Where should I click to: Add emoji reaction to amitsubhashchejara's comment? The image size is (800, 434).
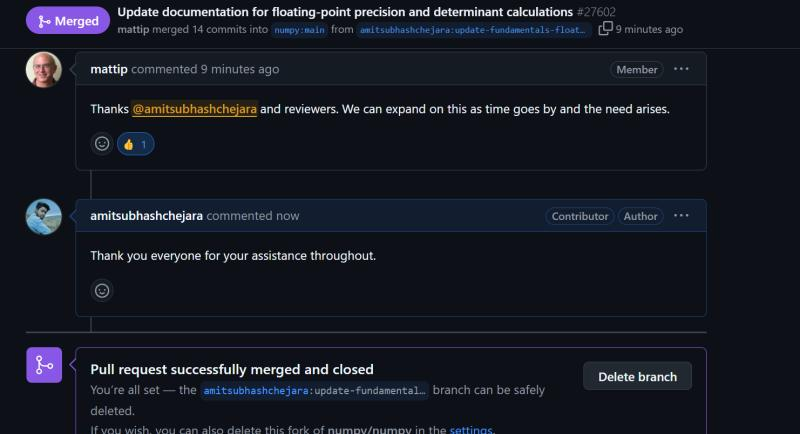click(102, 291)
